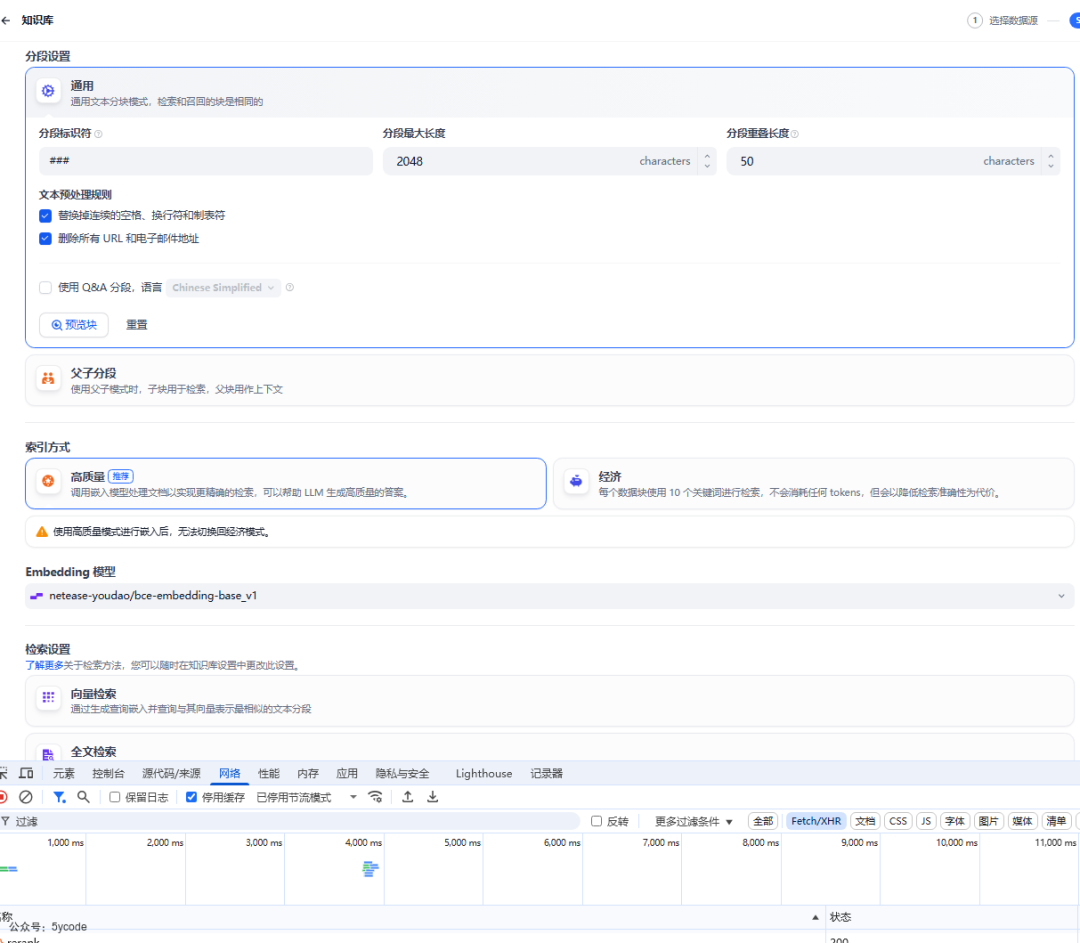Screen dimensions: 1080x943
Task: Click the 分段标识符 input field
Action: click(x=205, y=161)
